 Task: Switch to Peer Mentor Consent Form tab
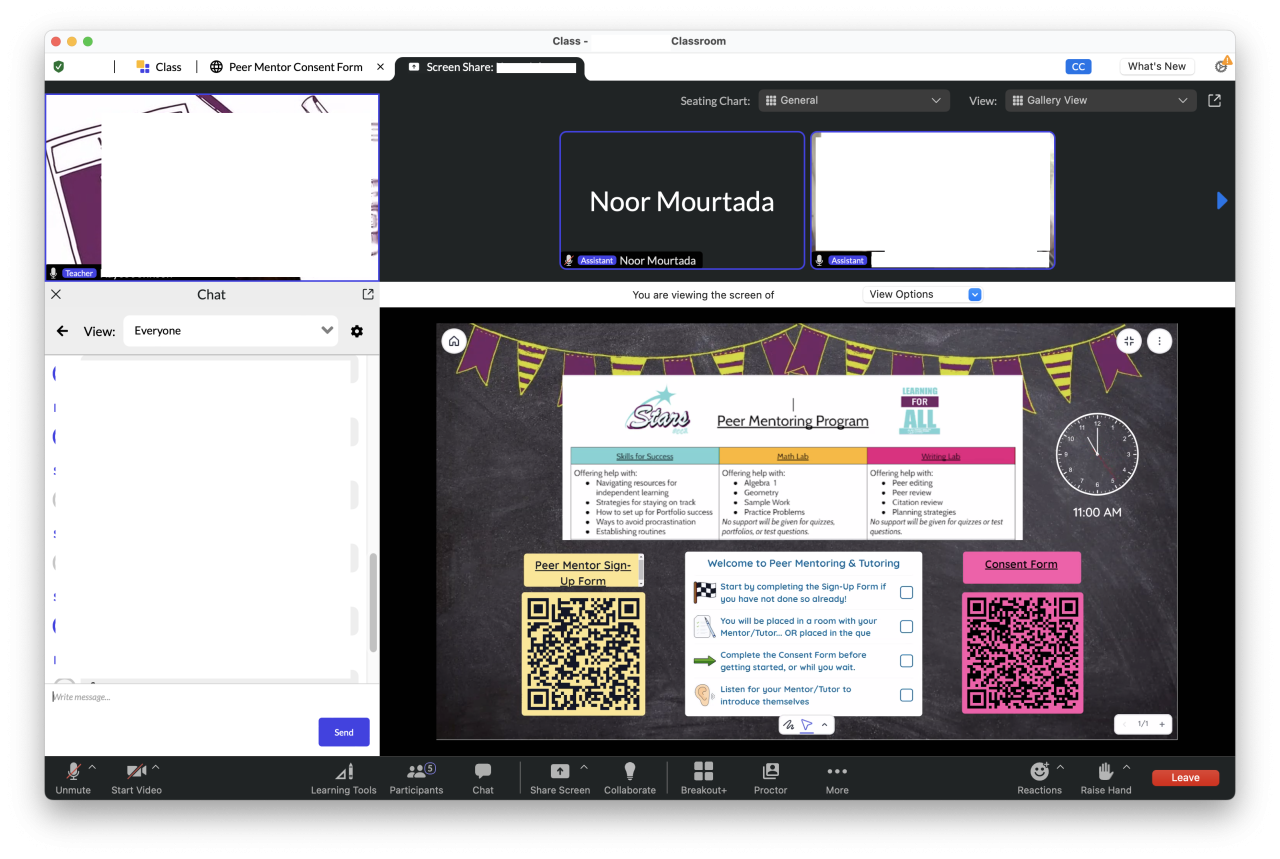286,67
